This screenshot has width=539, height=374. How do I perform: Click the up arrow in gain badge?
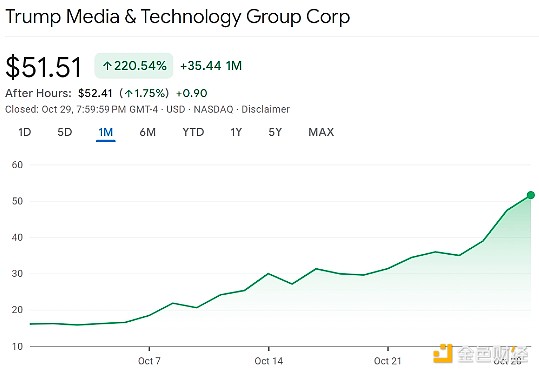point(107,66)
